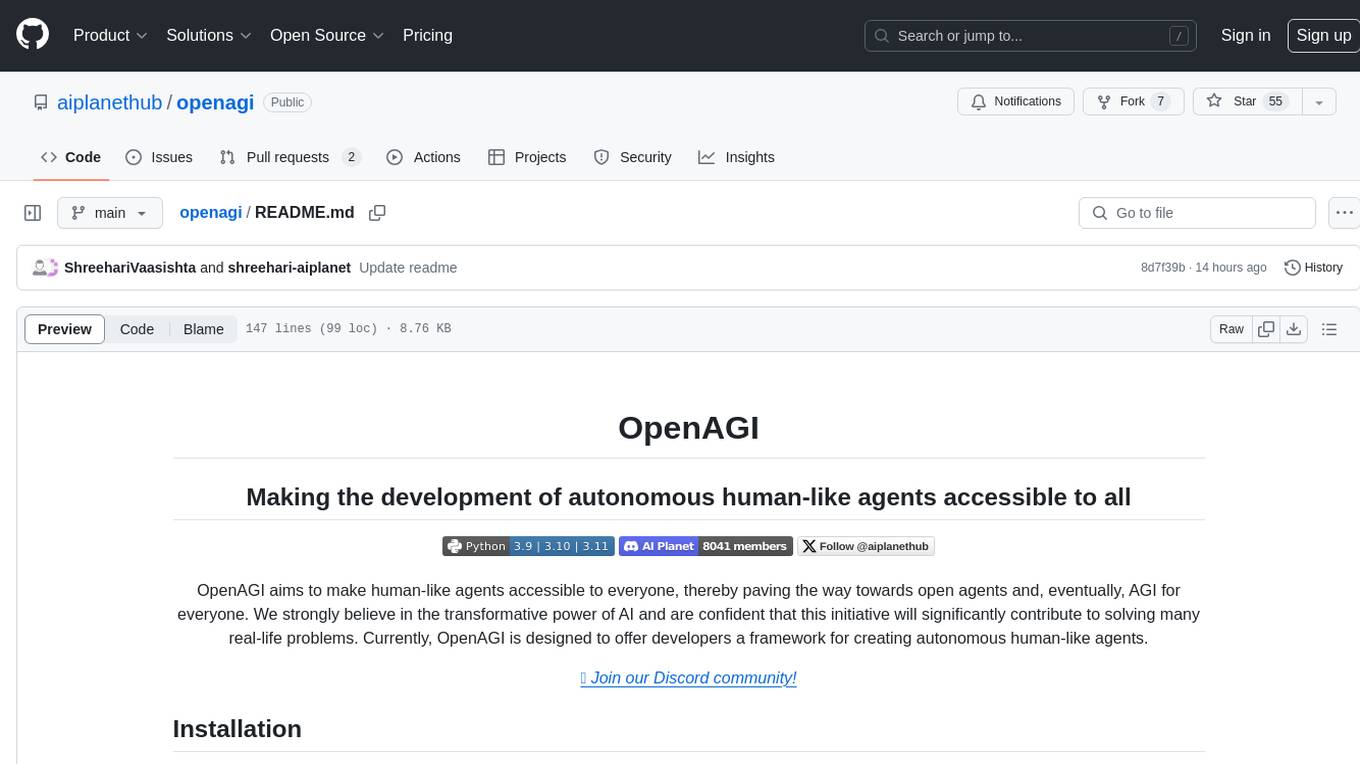Open the Pricing page
This screenshot has height=764, width=1360.
427,35
